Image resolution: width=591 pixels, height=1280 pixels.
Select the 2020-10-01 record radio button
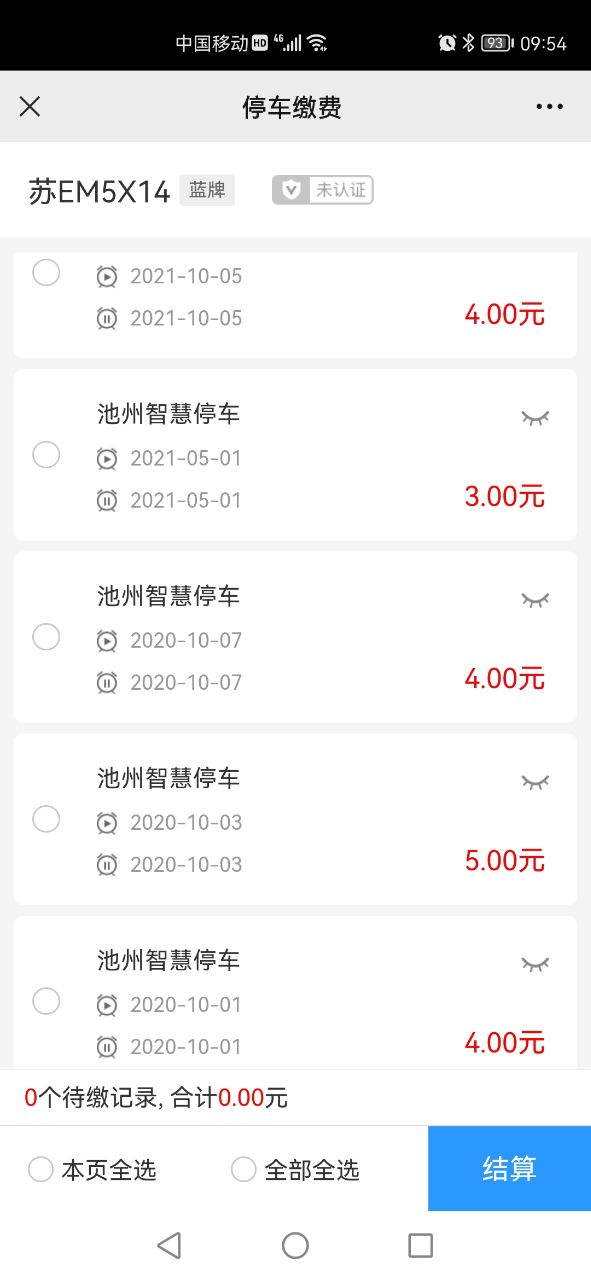pyautogui.click(x=46, y=1001)
